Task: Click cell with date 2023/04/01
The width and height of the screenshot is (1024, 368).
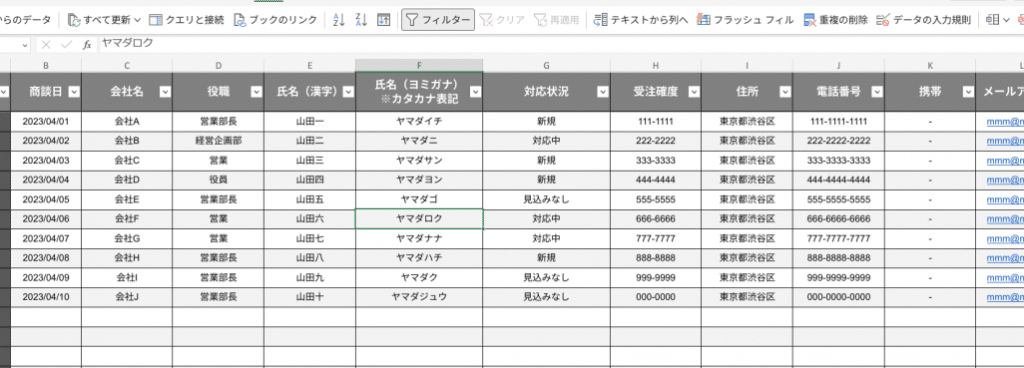Action: click(46, 122)
